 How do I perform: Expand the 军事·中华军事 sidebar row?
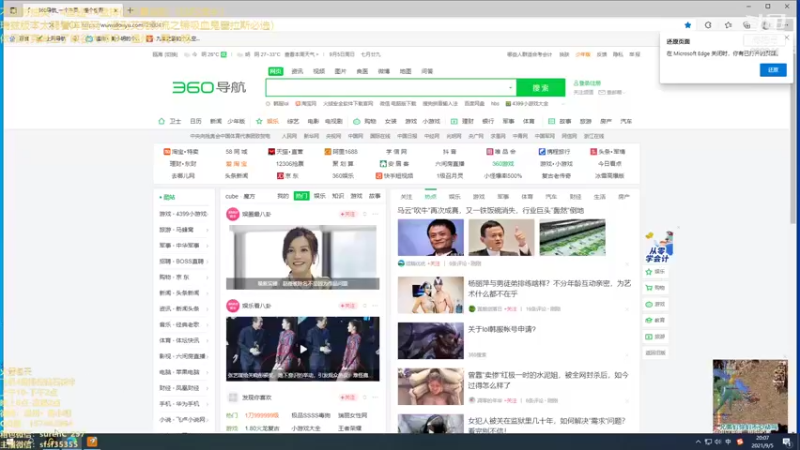coord(184,246)
